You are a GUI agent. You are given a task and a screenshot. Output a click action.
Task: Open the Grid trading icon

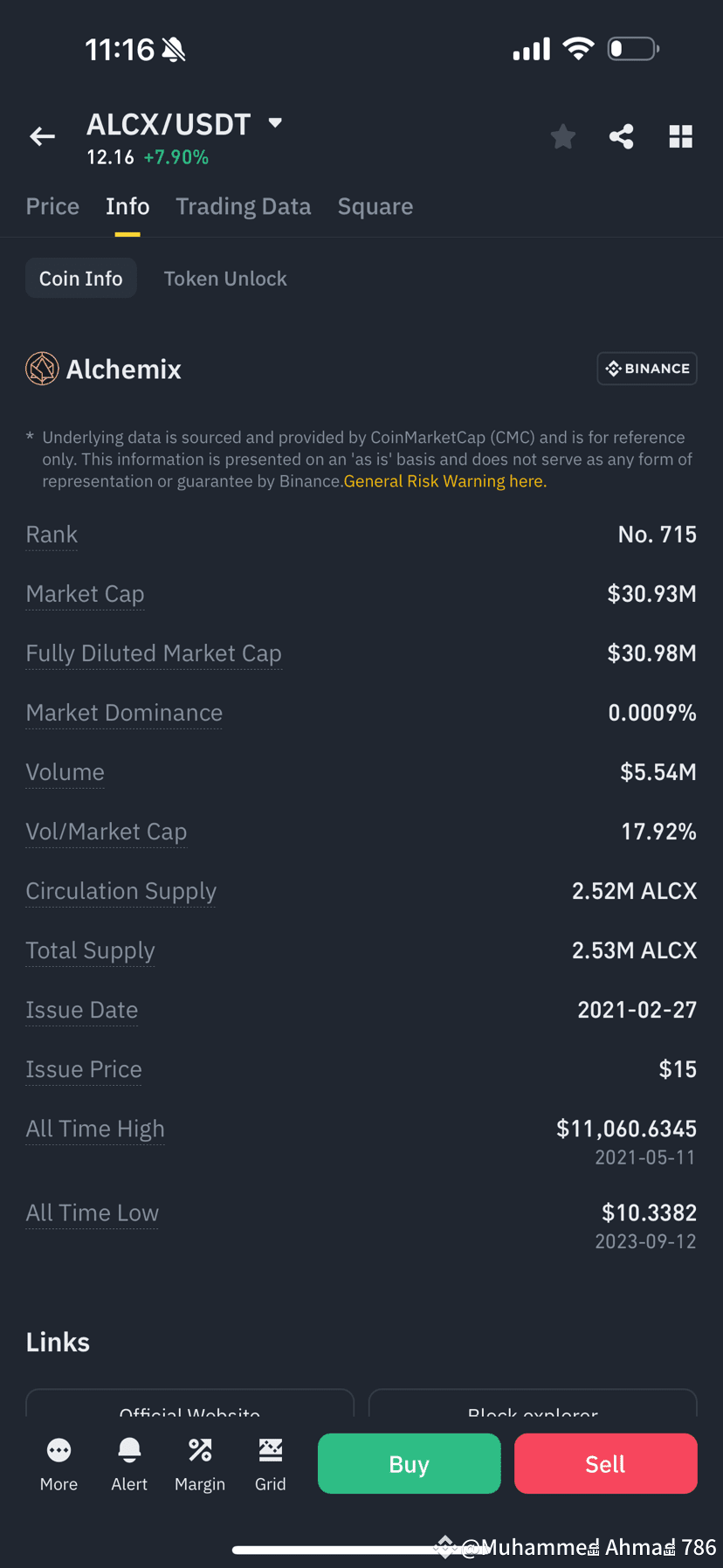point(271,1464)
